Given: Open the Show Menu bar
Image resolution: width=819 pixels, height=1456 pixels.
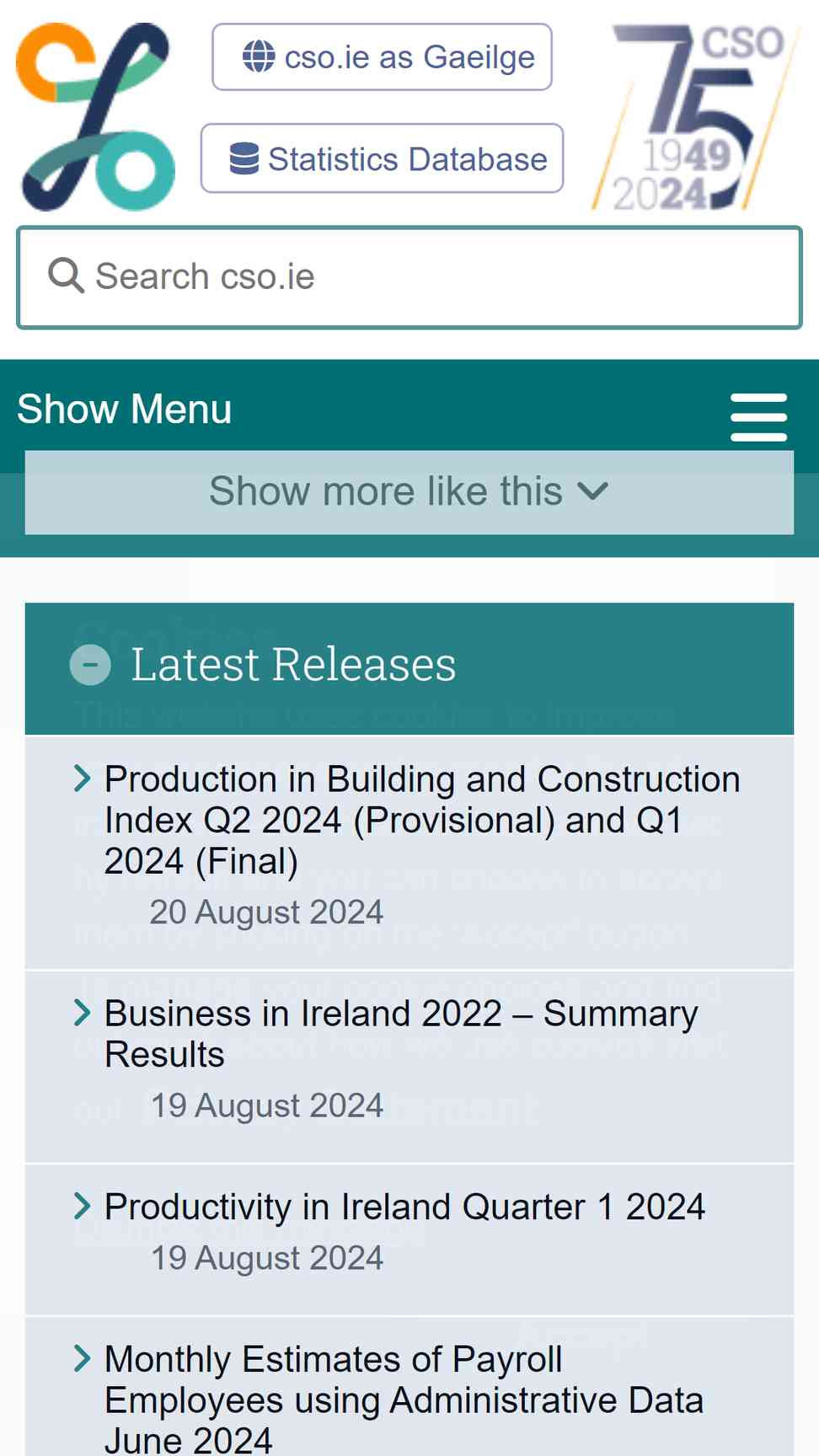Looking at the screenshot, I should 124,409.
